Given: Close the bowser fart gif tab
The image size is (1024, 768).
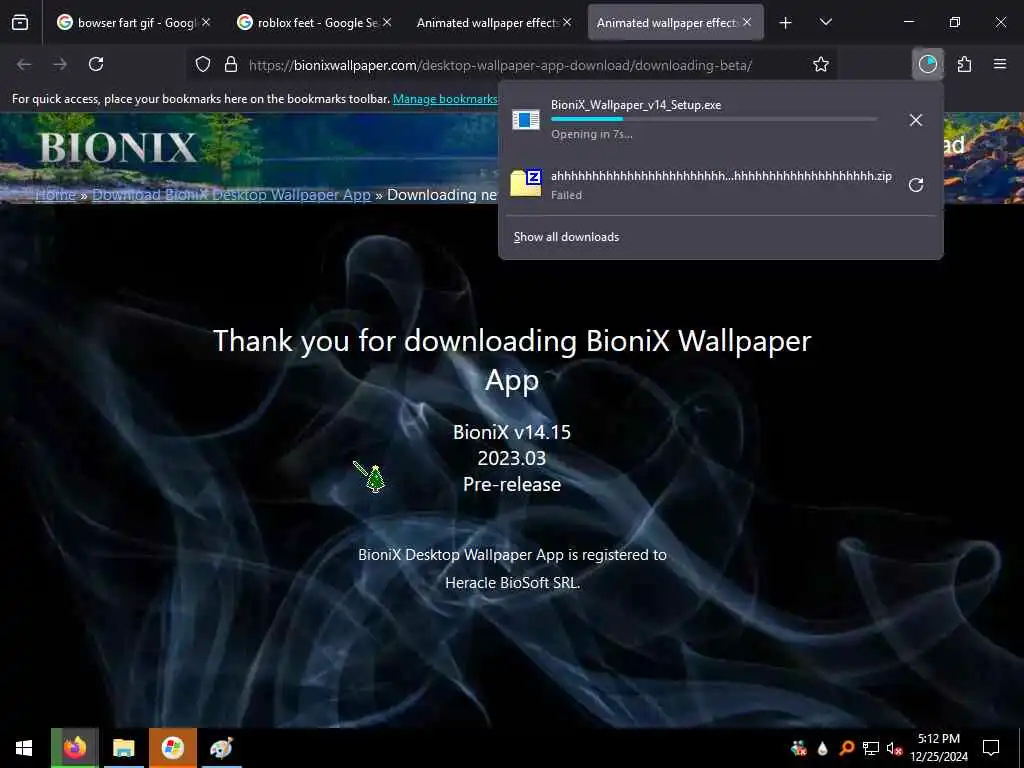Looking at the screenshot, I should (x=206, y=22).
